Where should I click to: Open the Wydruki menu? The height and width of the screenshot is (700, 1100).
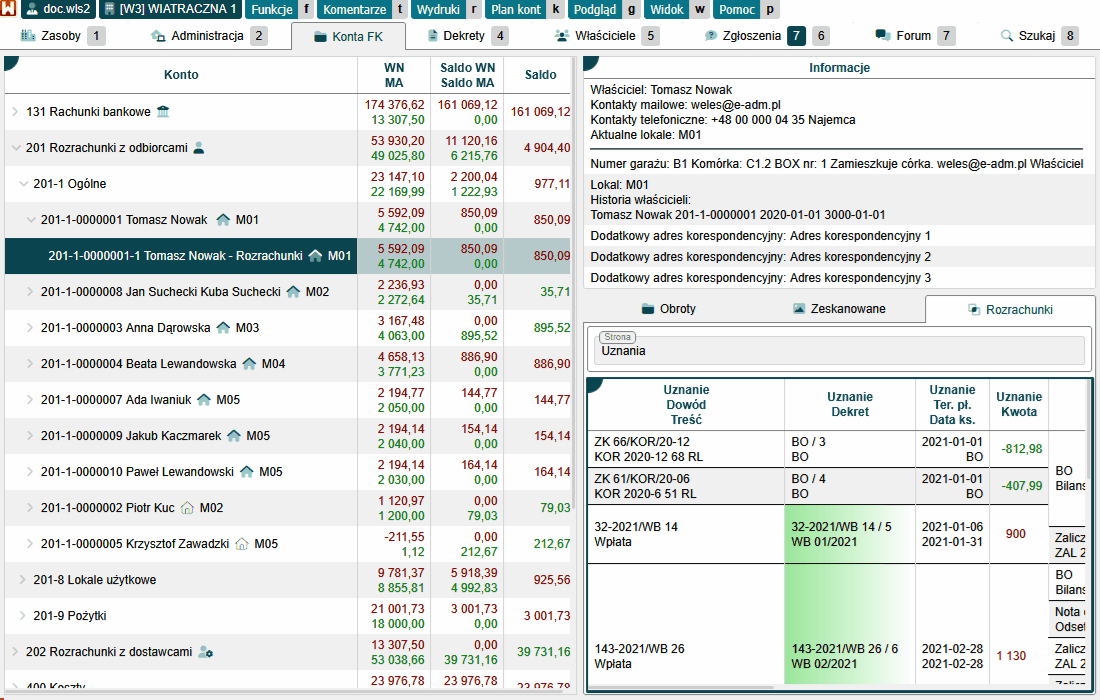pos(437,10)
